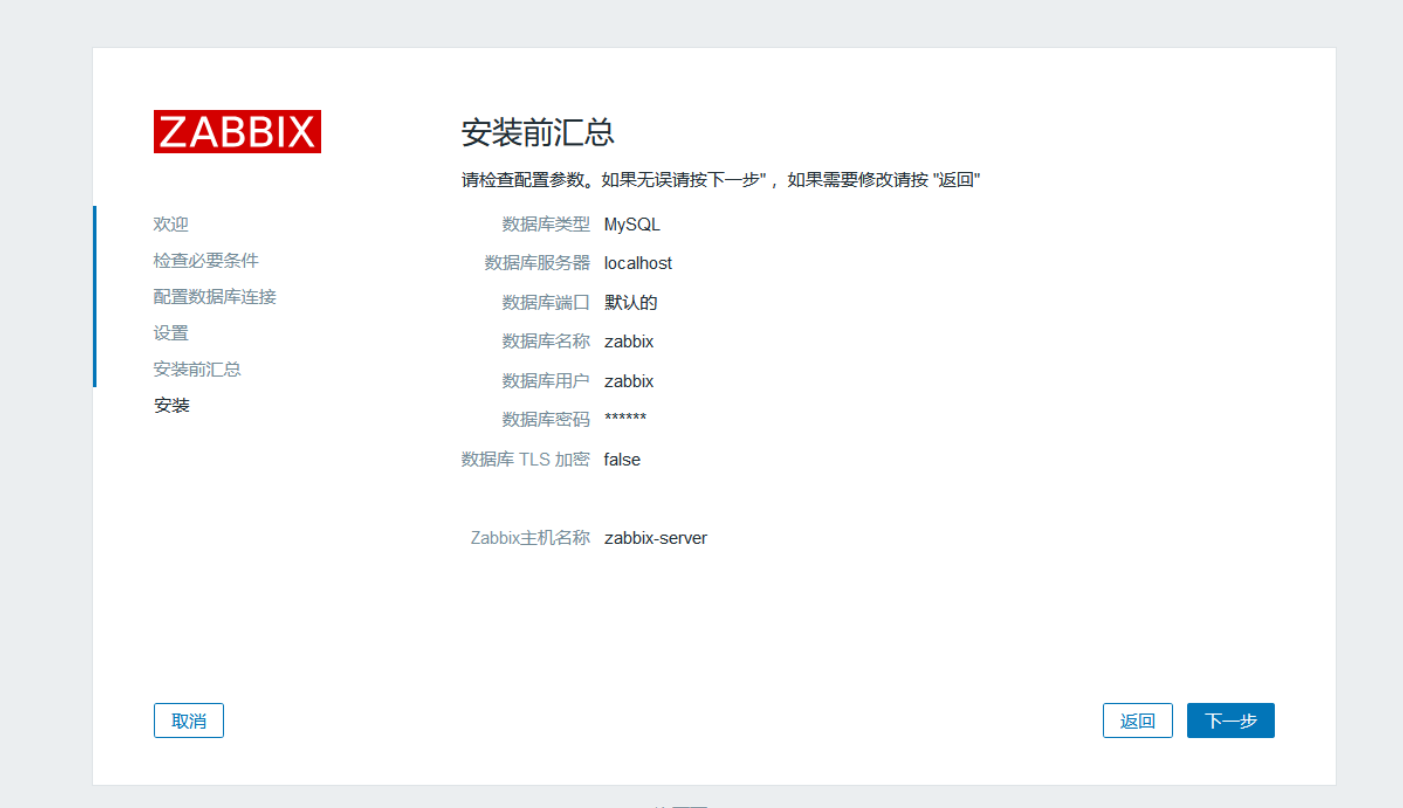1403x808 pixels.
Task: Click the 返回 button
Action: pos(1137,721)
